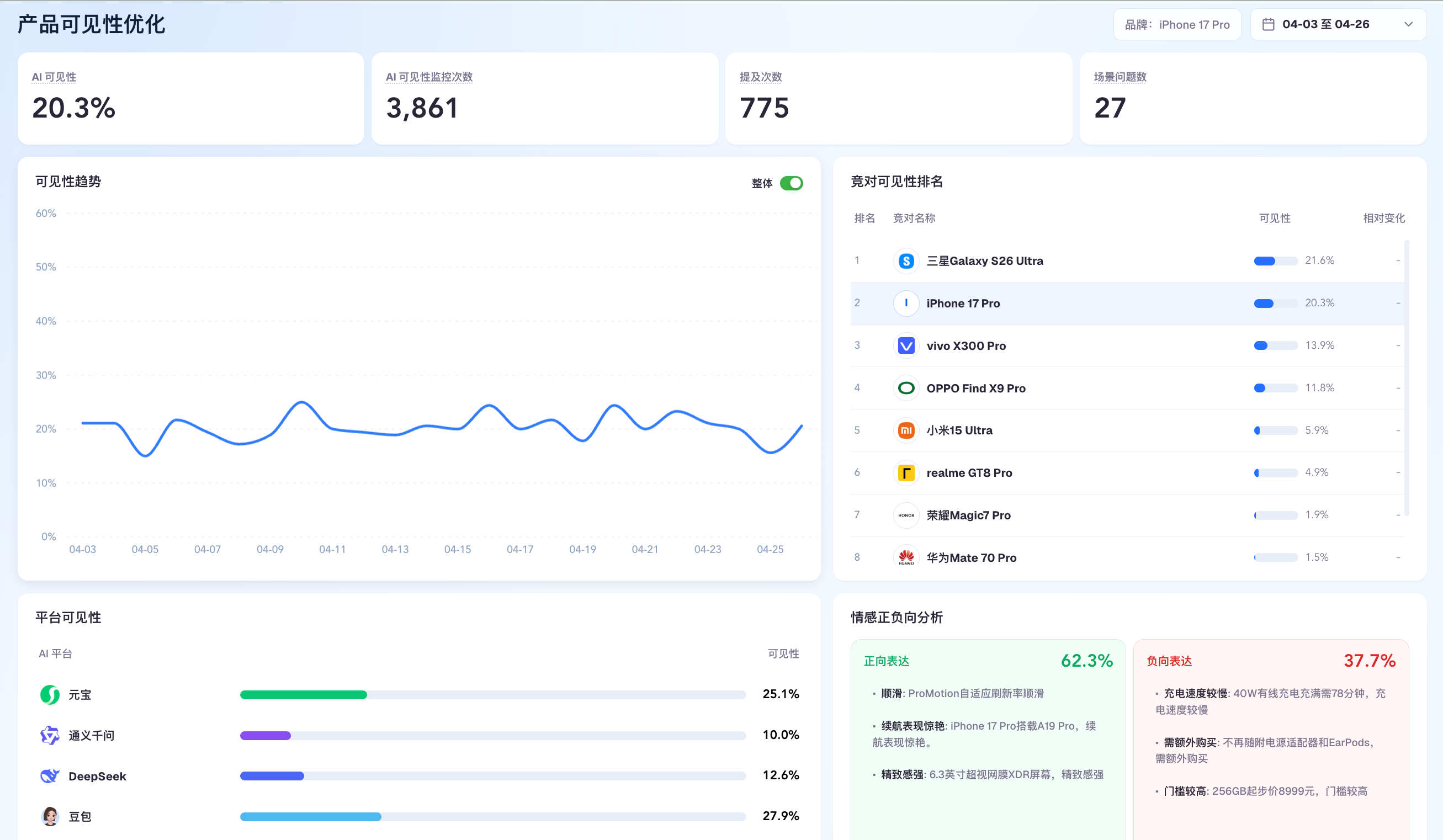Click the 竞对可见性排名 section title
Screen dimensions: 1443x840
(896, 182)
